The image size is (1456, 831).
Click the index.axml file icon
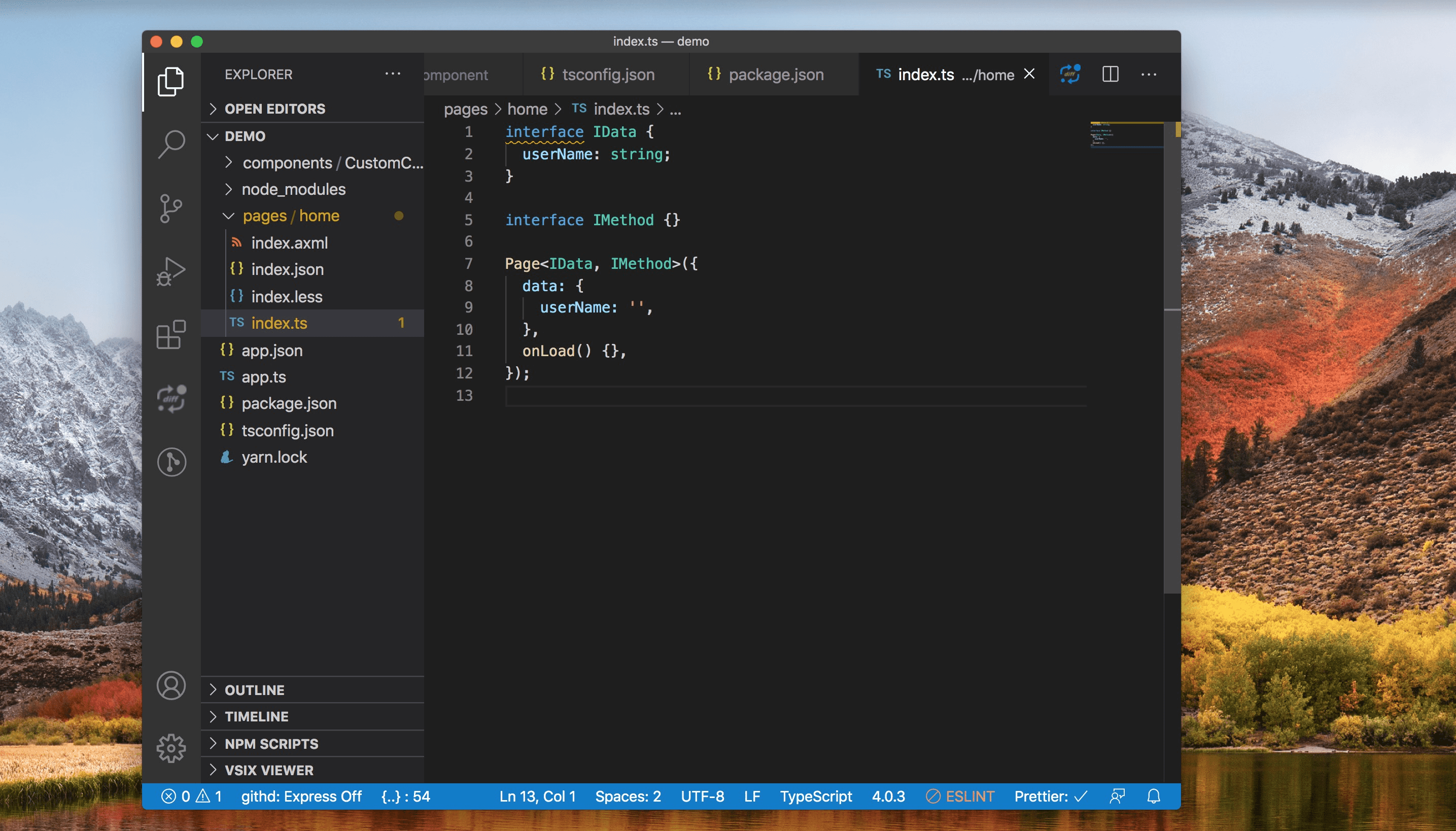point(236,243)
